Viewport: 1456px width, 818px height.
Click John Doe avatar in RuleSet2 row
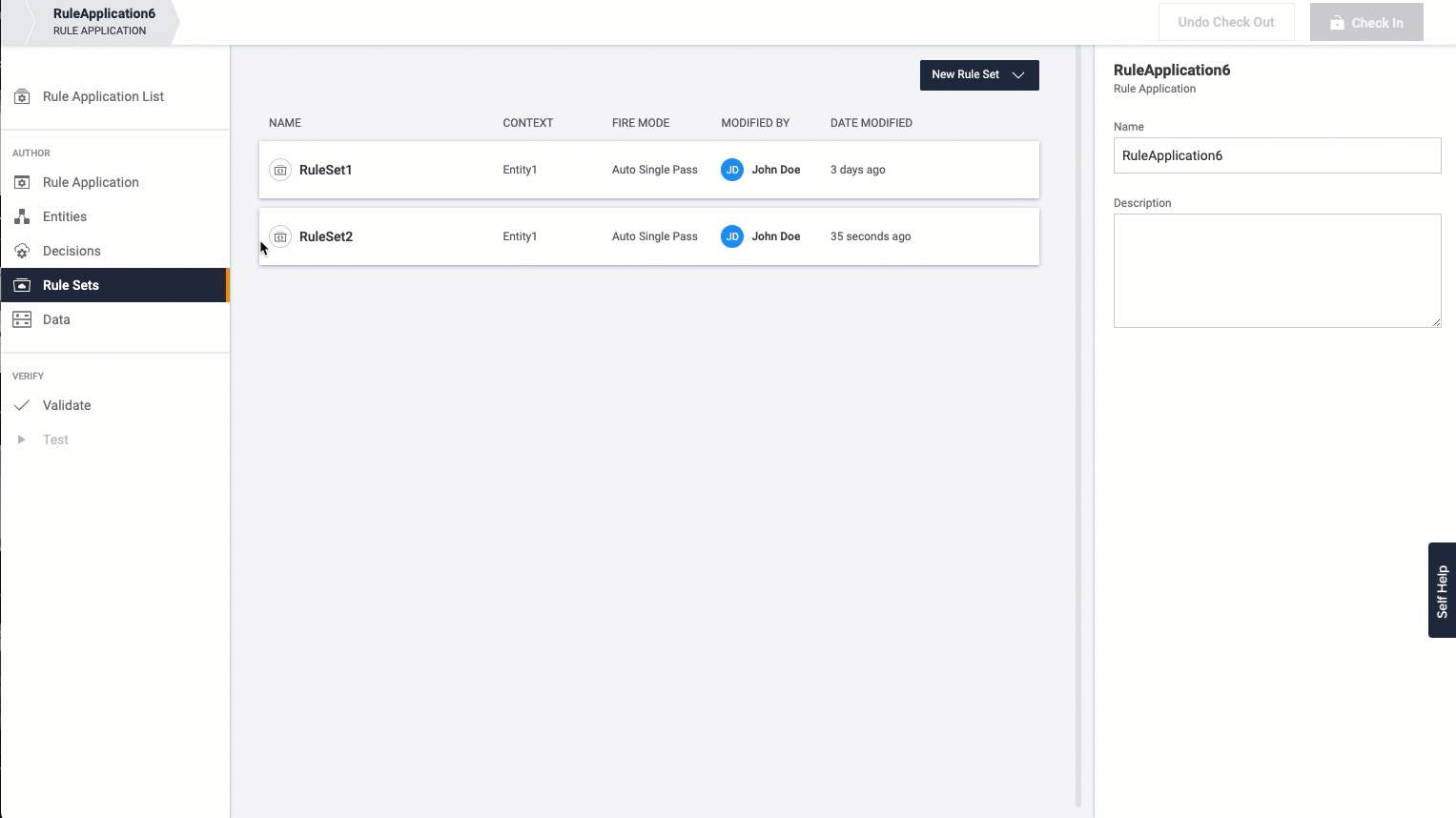pos(732,236)
